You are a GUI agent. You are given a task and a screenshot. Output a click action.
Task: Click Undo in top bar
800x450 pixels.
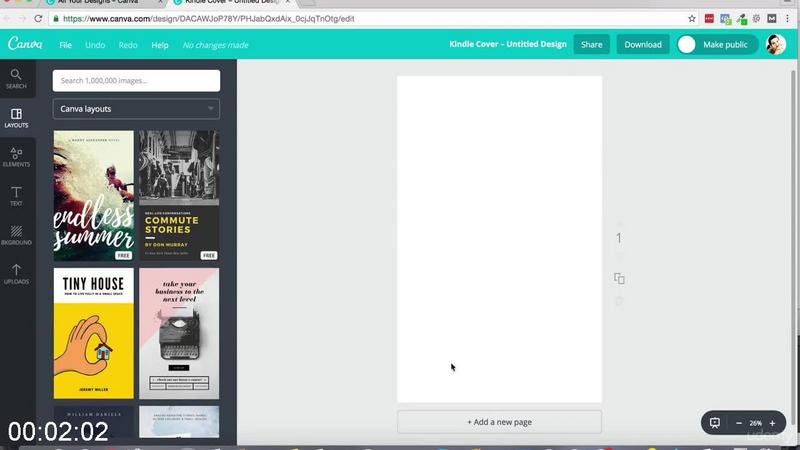click(x=95, y=45)
